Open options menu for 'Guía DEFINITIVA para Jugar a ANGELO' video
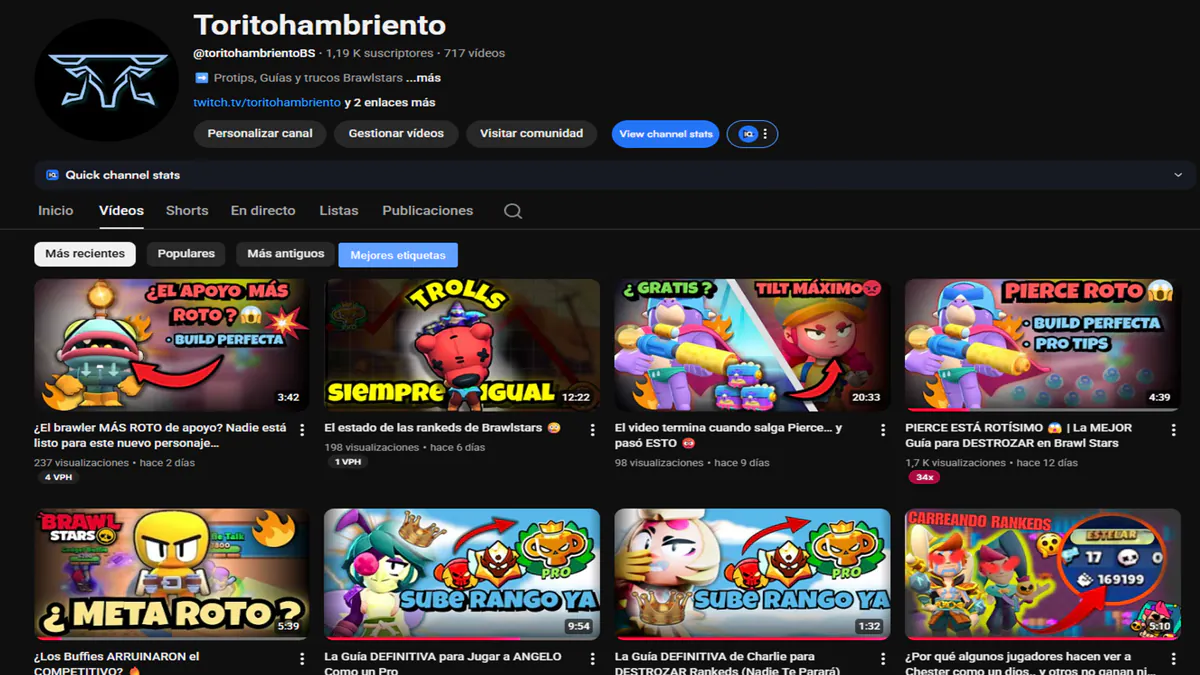1200x675 pixels. coord(592,659)
